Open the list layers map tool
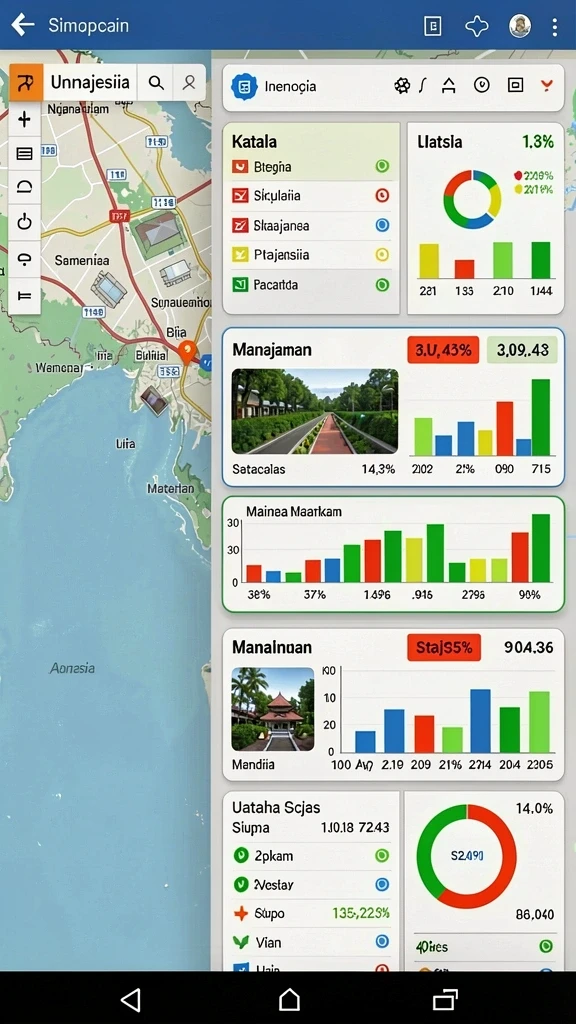 click(24, 154)
